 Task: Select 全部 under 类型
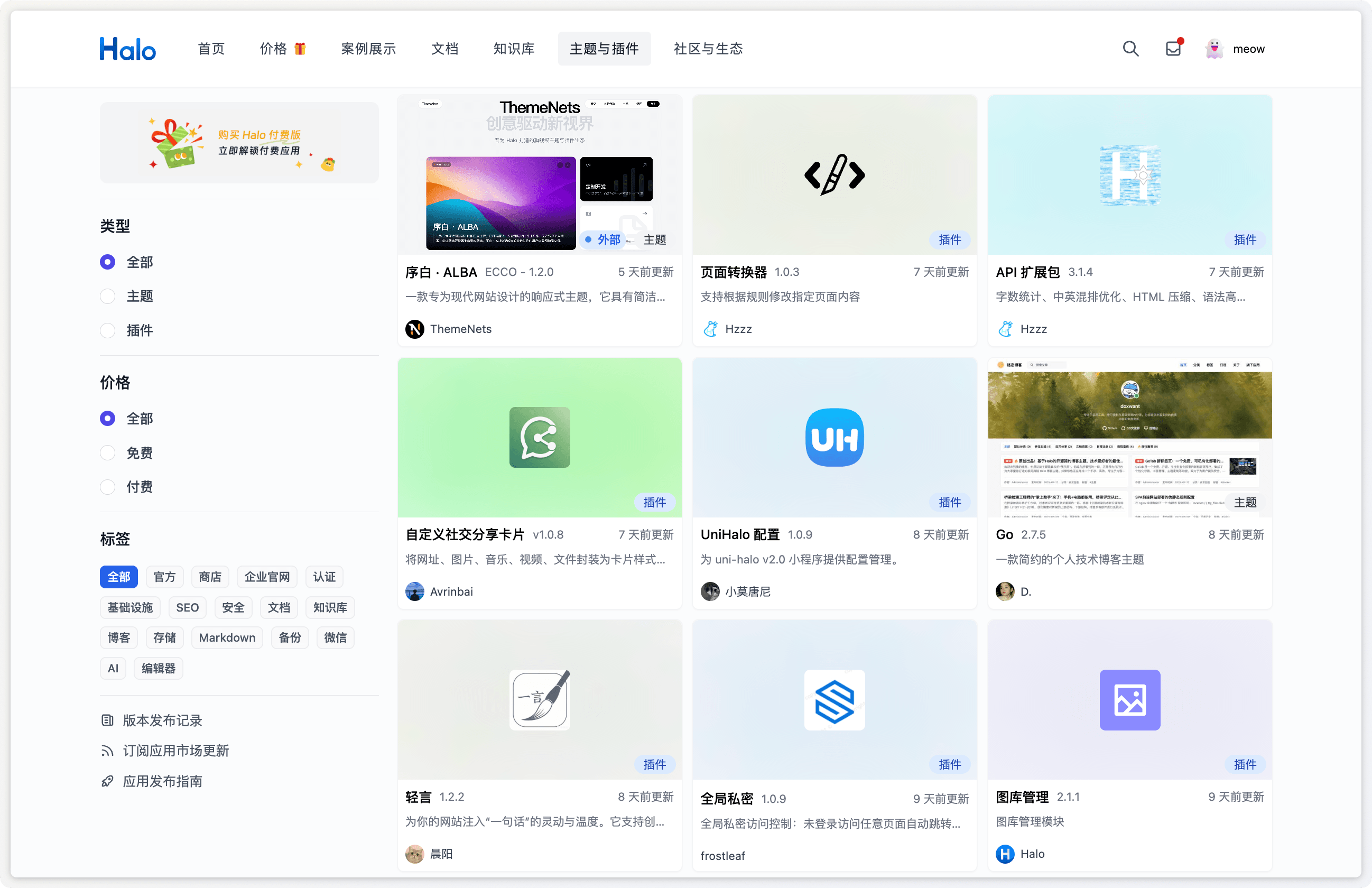click(107, 262)
